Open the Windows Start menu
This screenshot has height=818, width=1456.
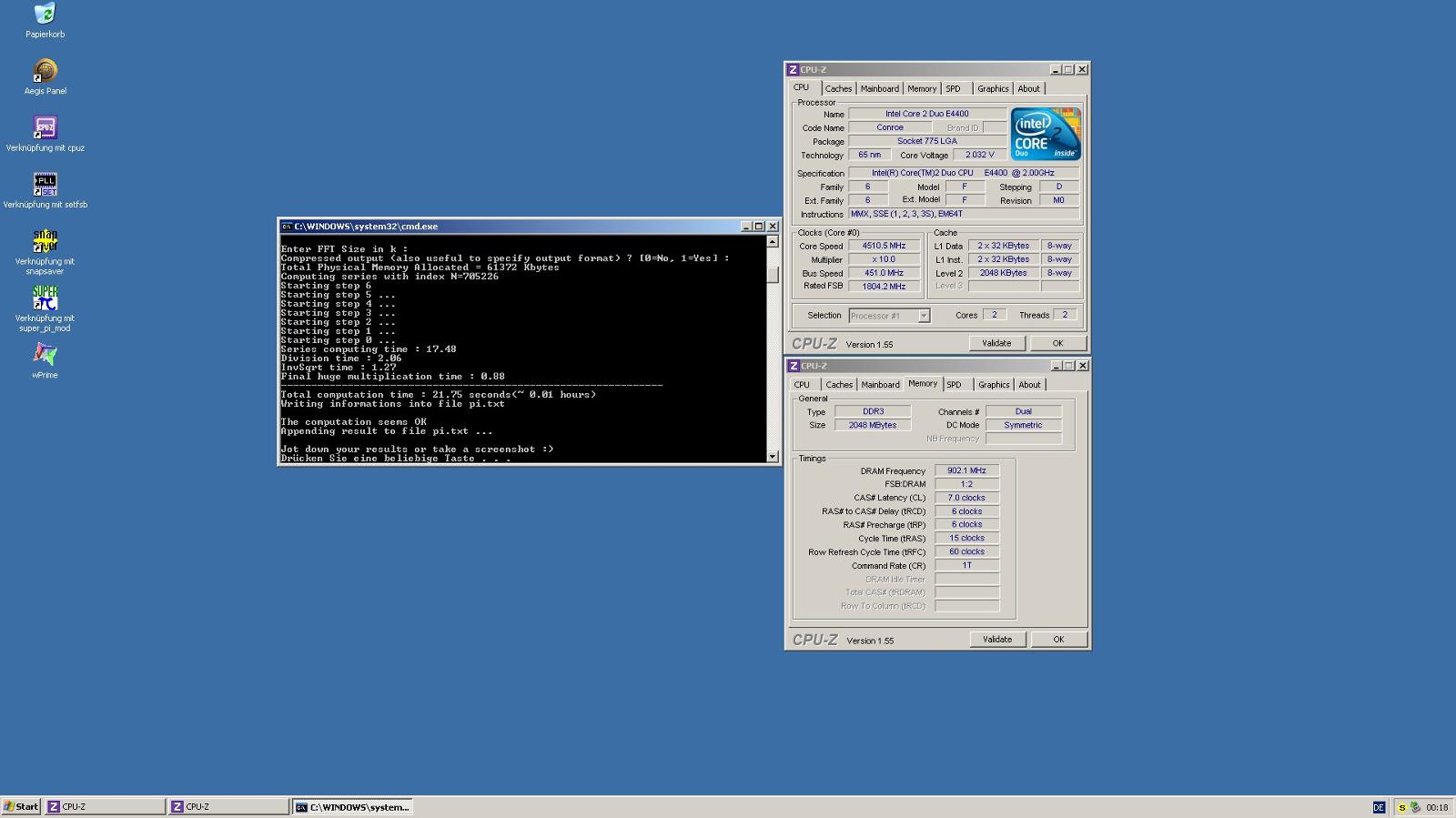click(21, 807)
